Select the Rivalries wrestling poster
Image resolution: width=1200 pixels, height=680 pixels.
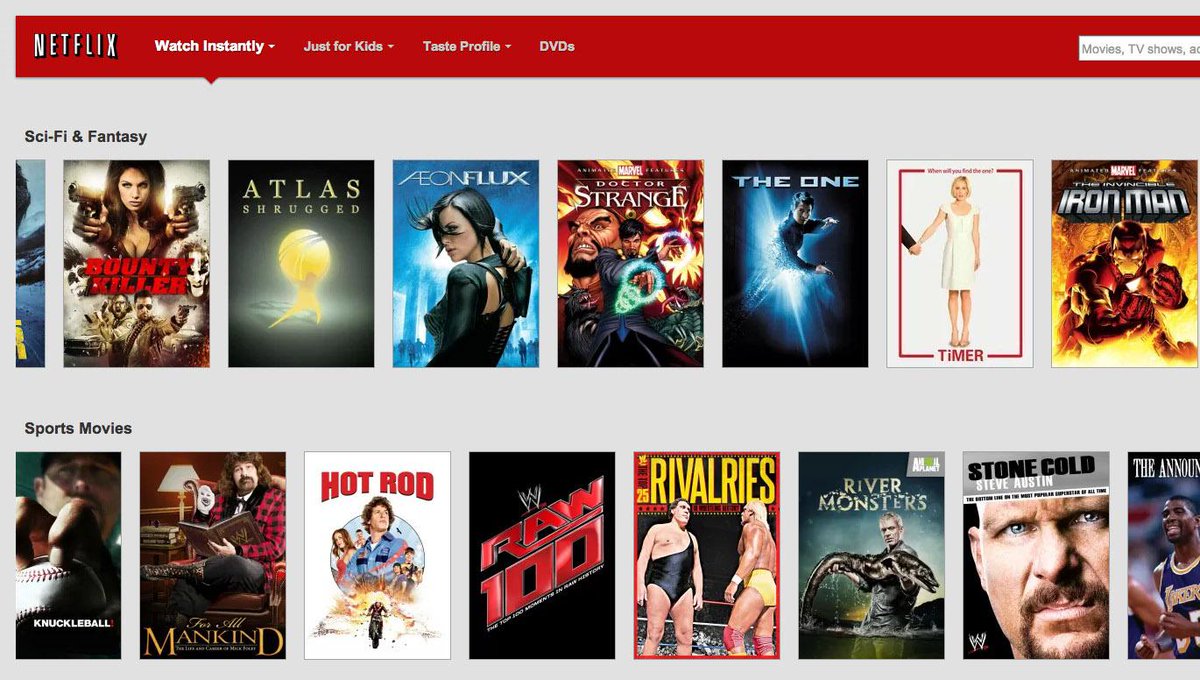tap(707, 555)
